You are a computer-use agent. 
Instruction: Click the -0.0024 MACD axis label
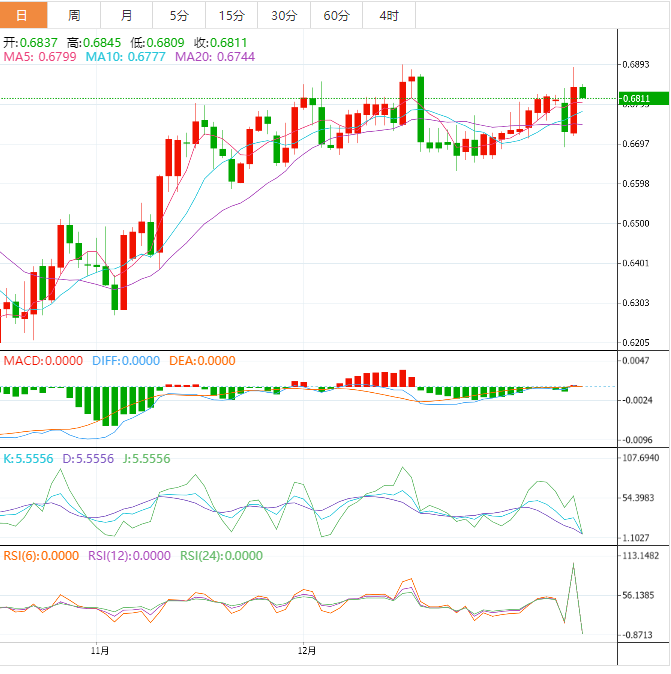pyautogui.click(x=635, y=400)
